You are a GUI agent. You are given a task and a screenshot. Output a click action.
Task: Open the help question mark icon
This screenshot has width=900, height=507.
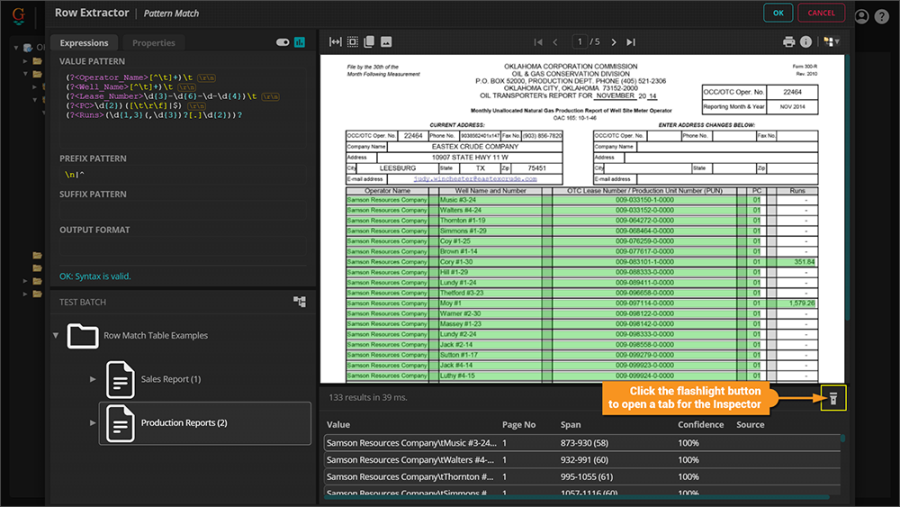point(881,16)
